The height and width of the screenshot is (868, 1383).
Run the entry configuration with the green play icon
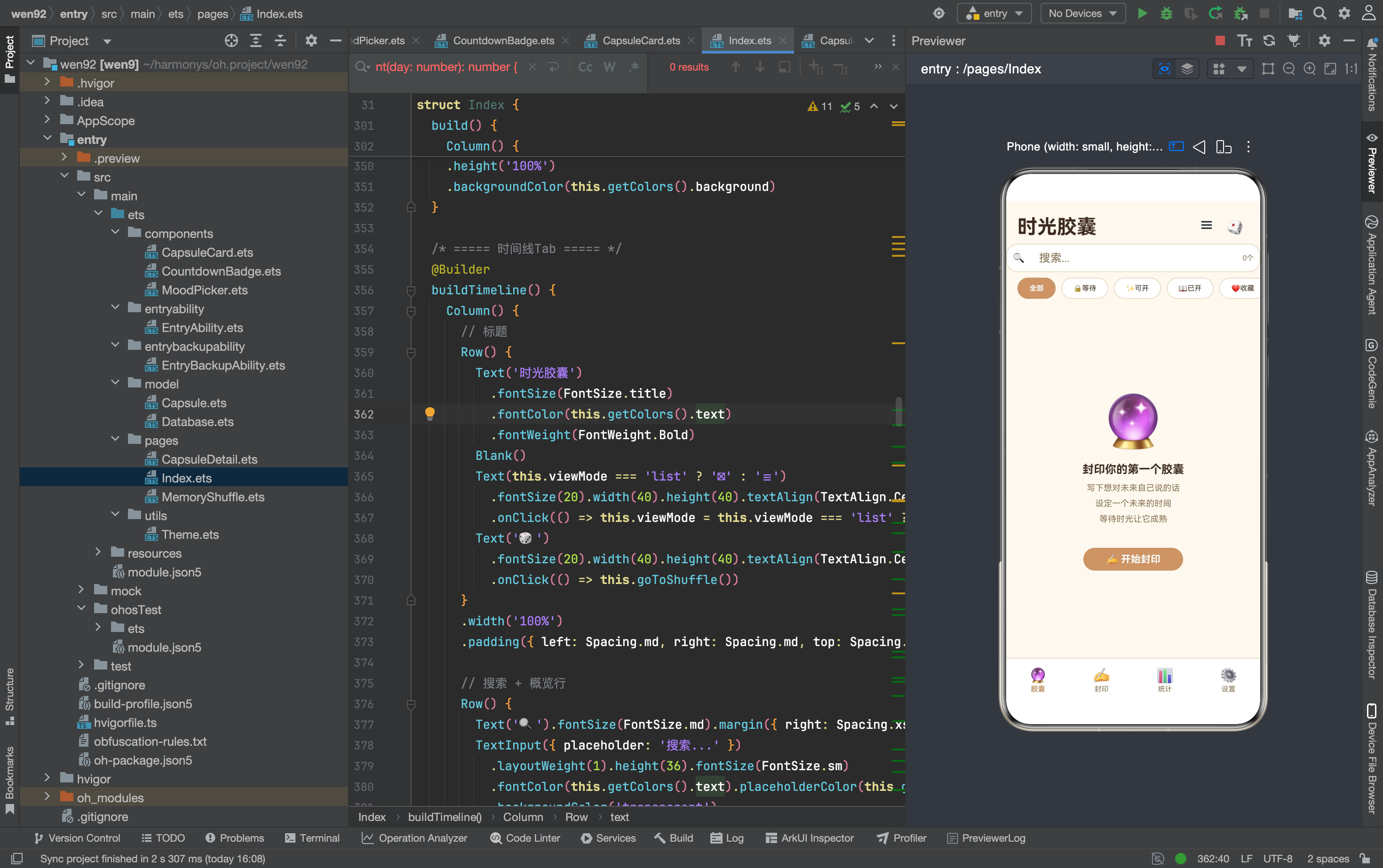[x=1142, y=14]
